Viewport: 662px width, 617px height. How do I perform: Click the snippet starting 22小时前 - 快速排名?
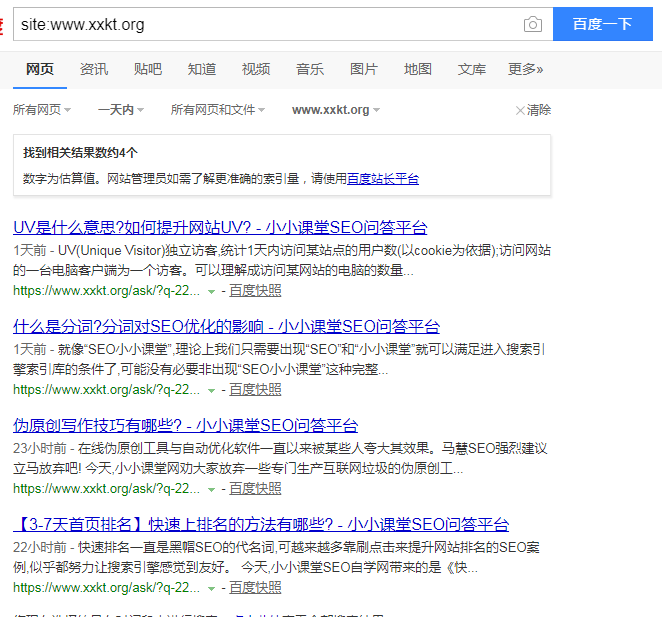tap(277, 557)
